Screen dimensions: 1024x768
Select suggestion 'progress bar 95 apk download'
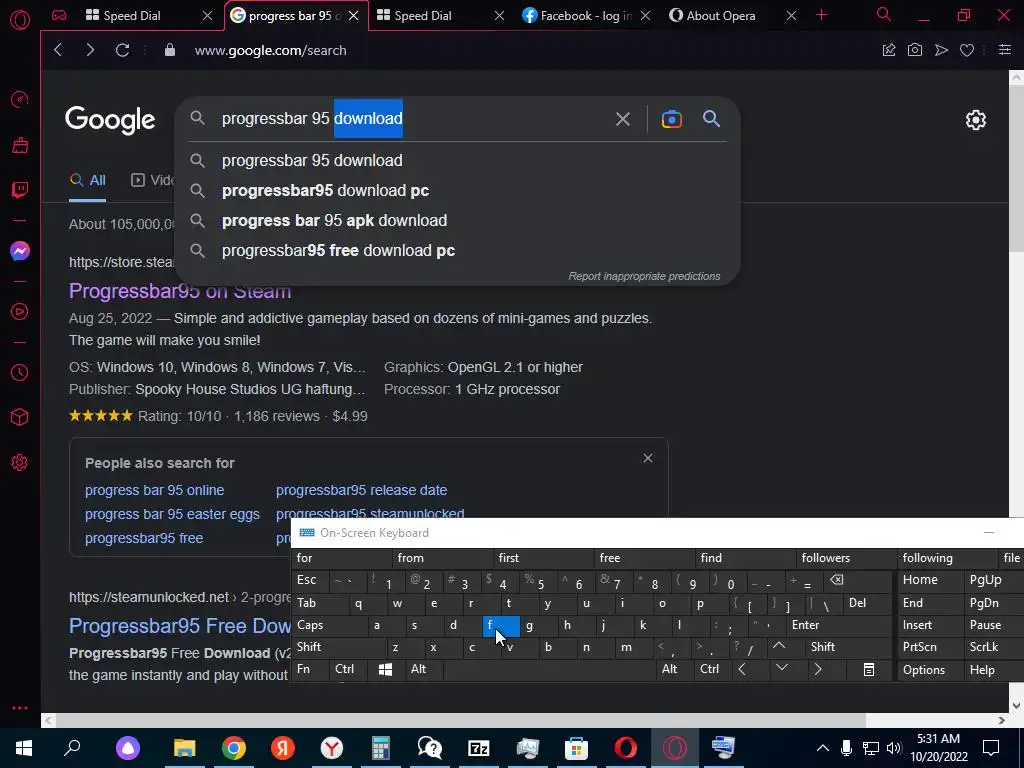coord(334,221)
